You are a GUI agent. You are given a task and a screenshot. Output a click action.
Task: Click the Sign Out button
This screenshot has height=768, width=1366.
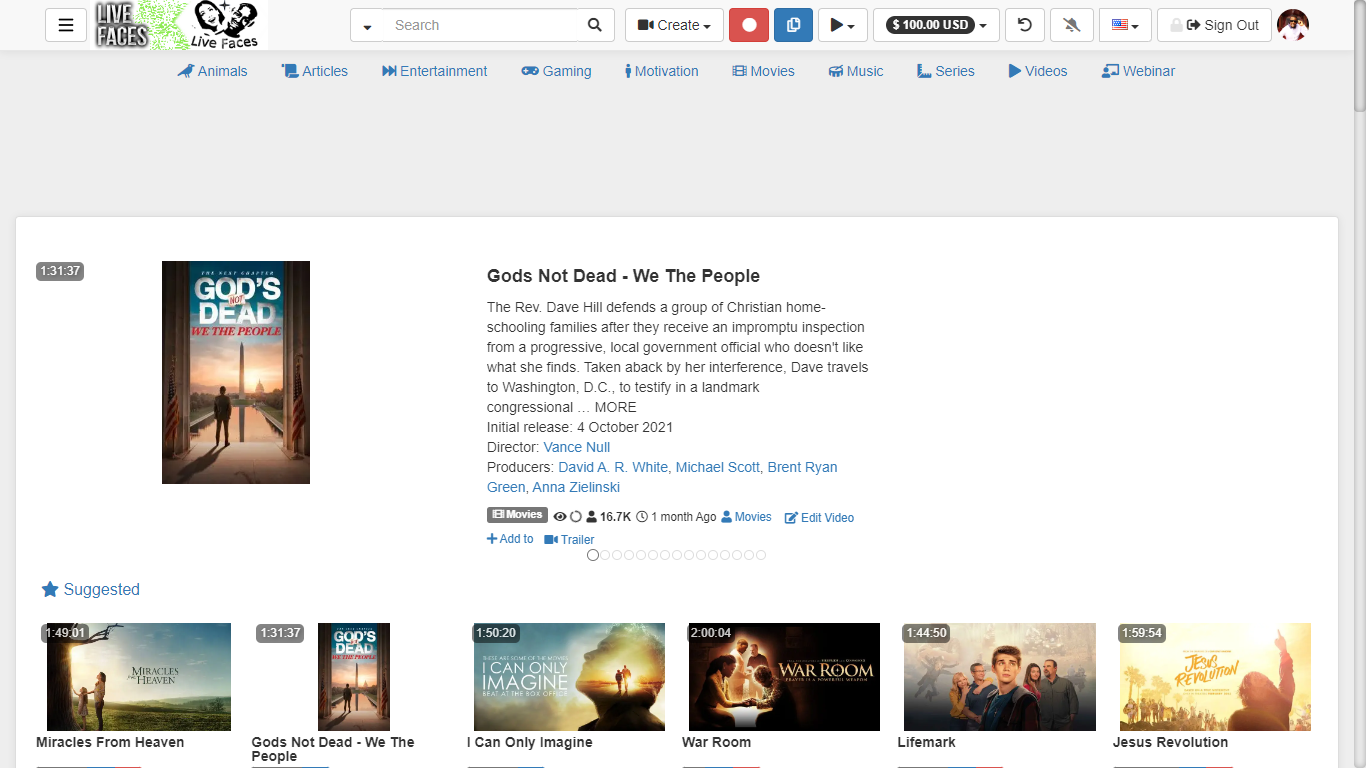[x=1214, y=25]
